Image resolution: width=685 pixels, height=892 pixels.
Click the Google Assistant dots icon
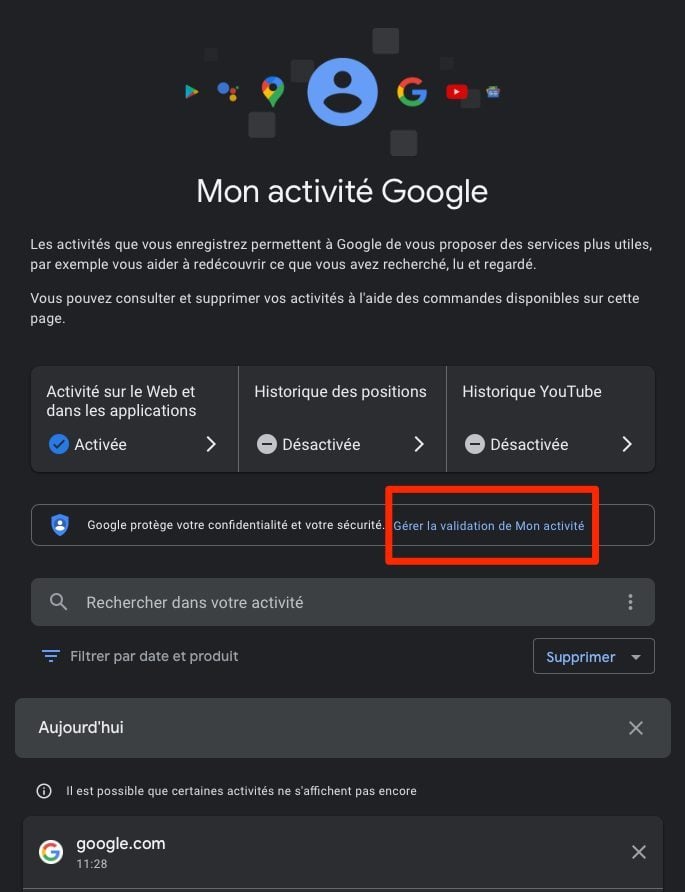point(228,92)
